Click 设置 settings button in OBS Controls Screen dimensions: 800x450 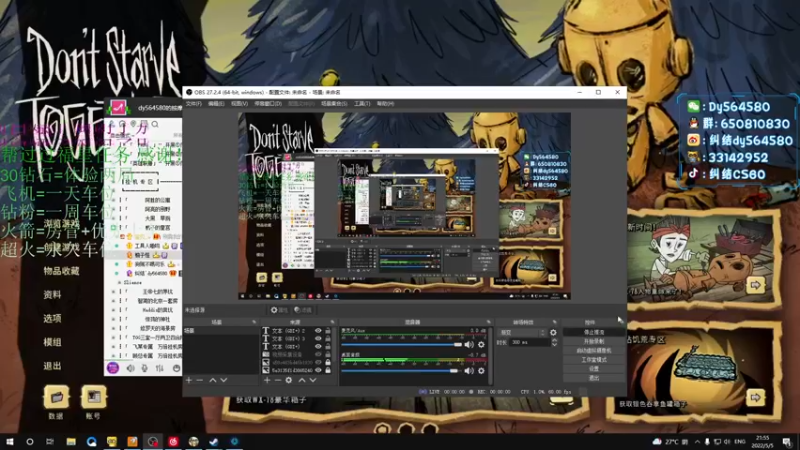pyautogui.click(x=594, y=369)
